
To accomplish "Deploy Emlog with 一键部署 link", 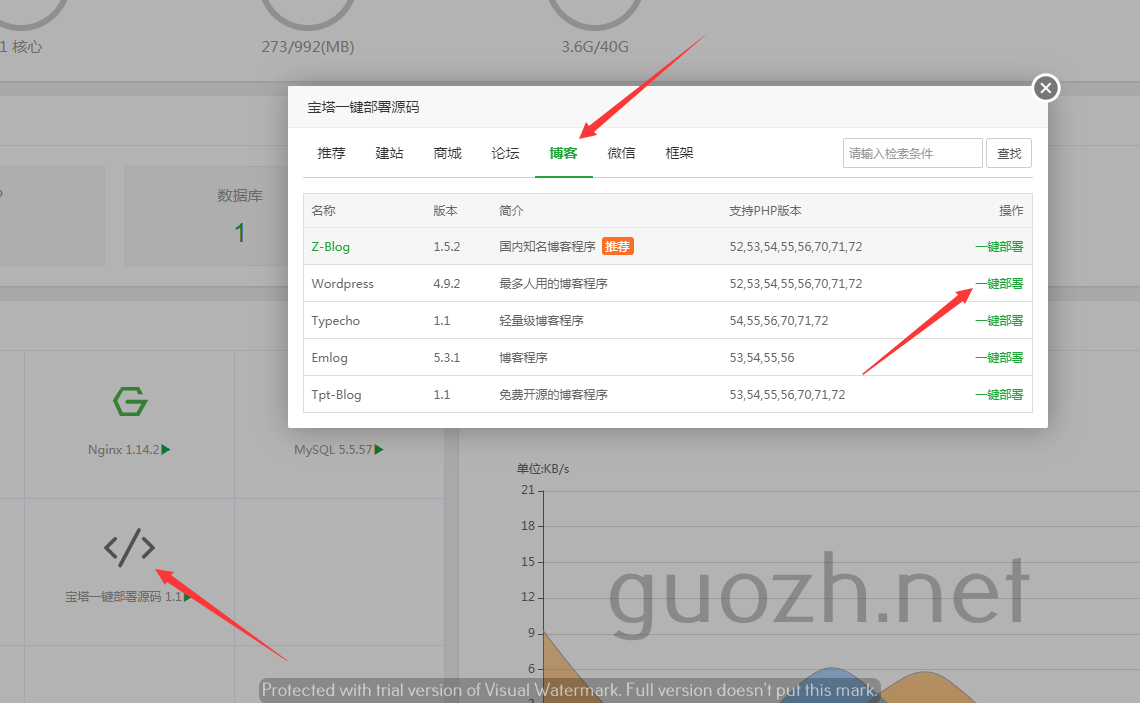I will 999,358.
